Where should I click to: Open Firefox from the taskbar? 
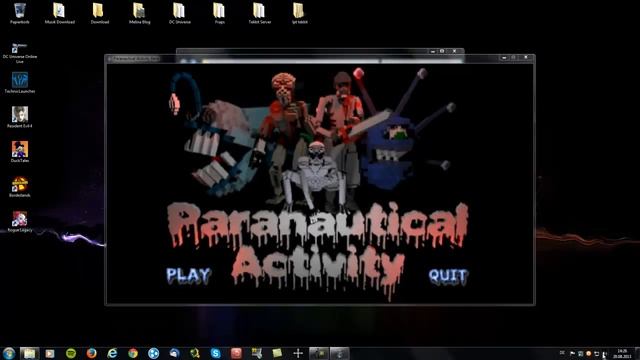click(91, 353)
